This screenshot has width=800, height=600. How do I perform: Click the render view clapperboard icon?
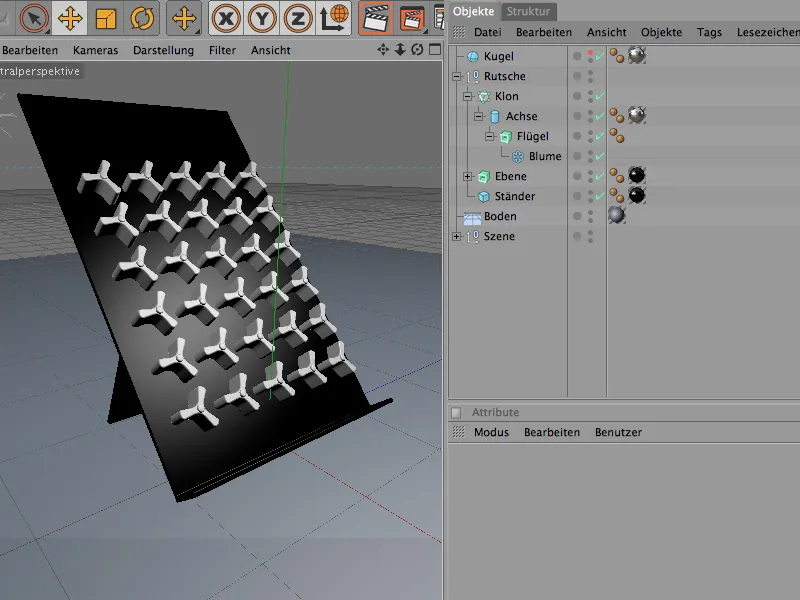376,18
